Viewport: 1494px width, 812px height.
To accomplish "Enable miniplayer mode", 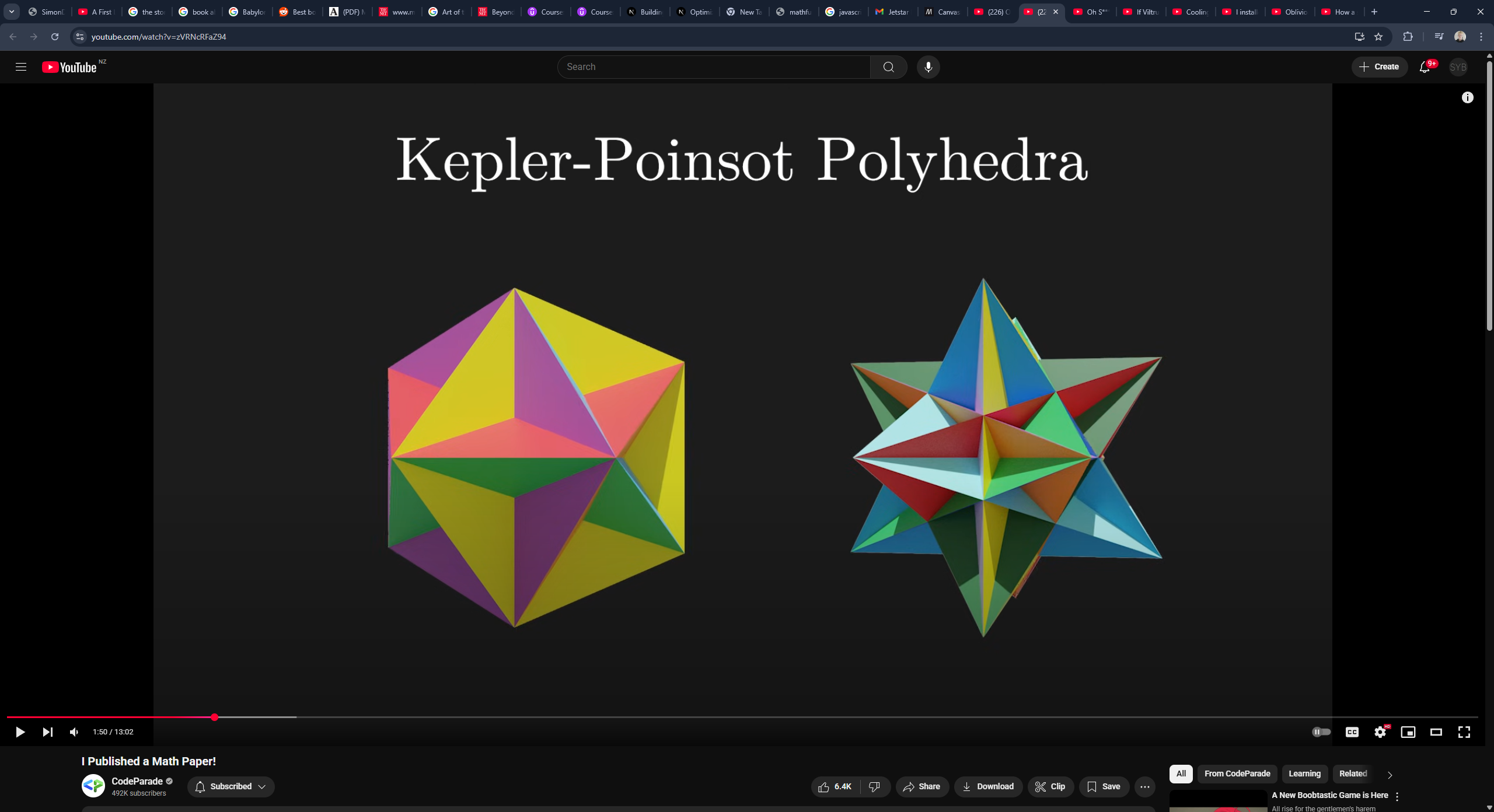I will 1408,732.
